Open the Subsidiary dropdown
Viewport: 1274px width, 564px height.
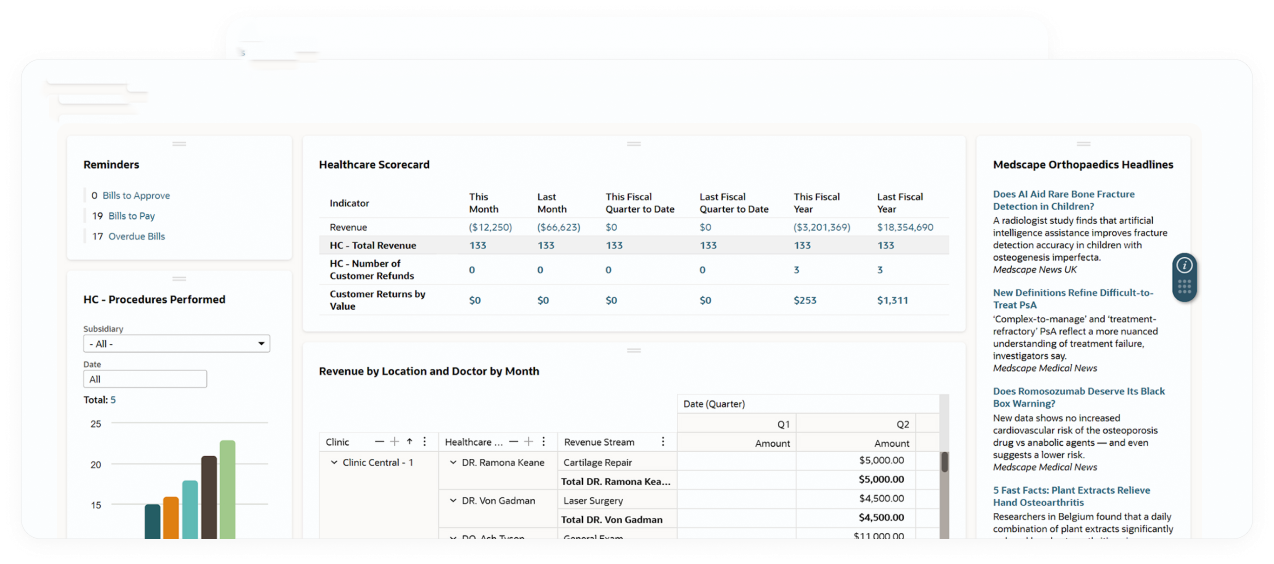[x=177, y=344]
